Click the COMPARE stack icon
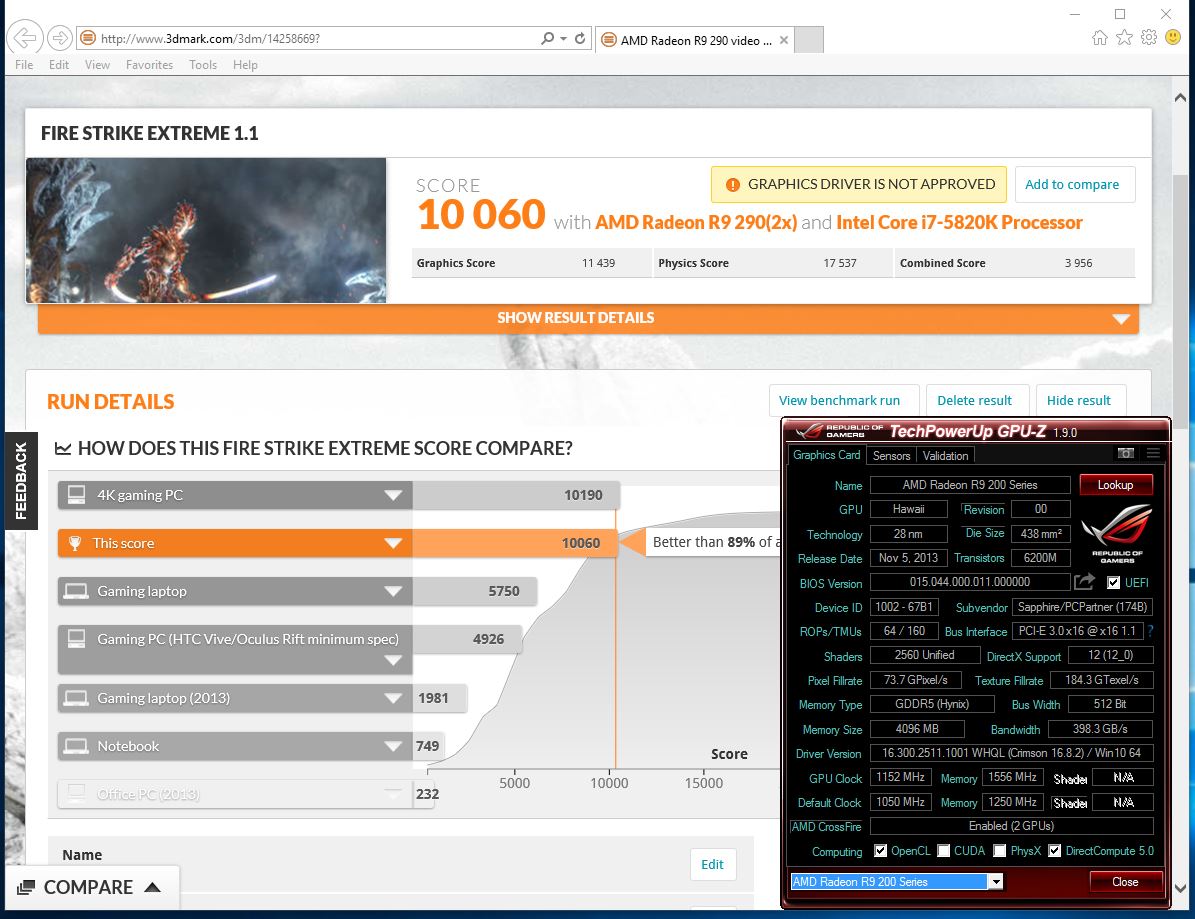The width and height of the screenshot is (1195, 919). pyautogui.click(x=26, y=887)
